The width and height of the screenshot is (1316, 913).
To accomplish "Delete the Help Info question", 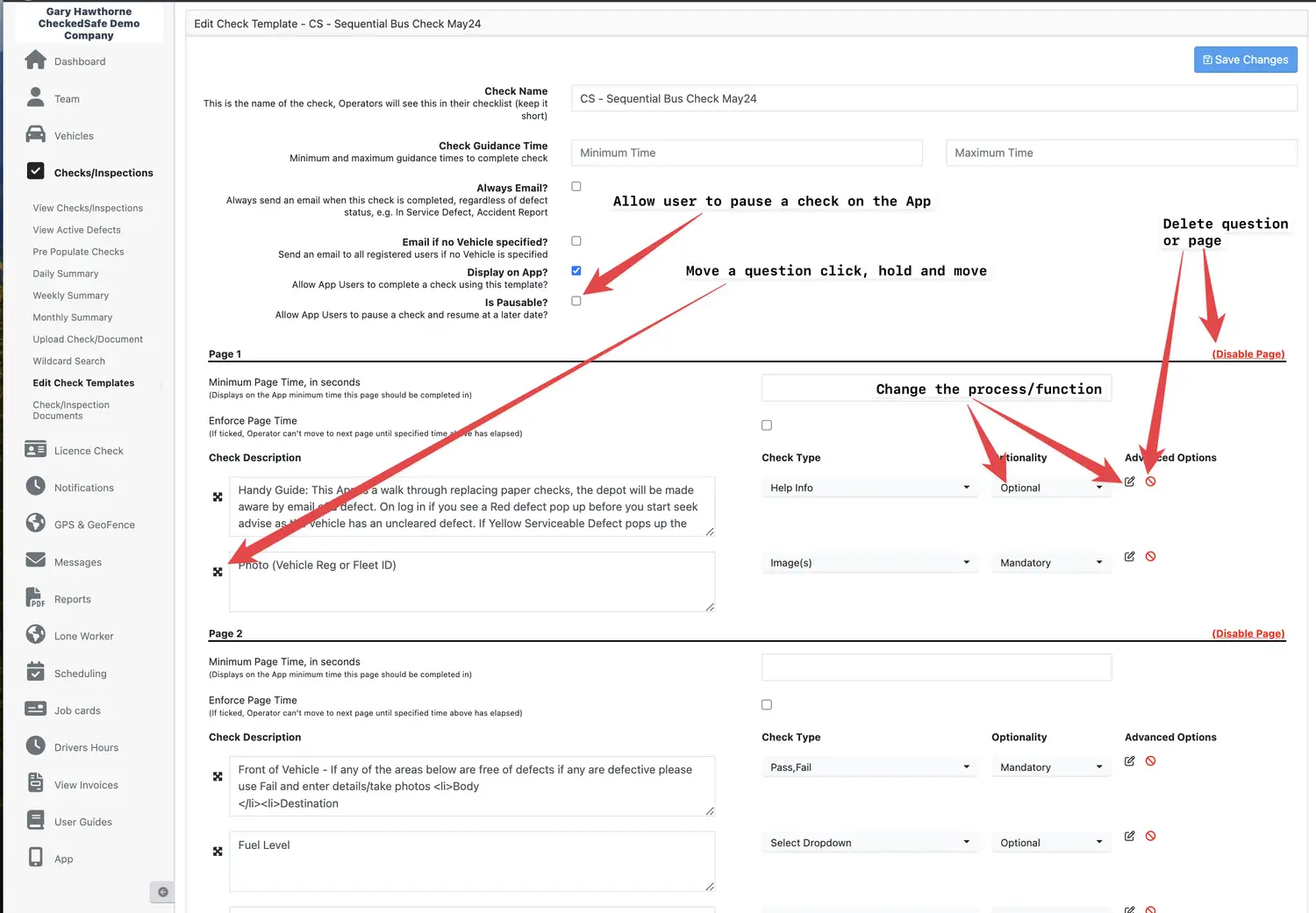I will pyautogui.click(x=1150, y=481).
